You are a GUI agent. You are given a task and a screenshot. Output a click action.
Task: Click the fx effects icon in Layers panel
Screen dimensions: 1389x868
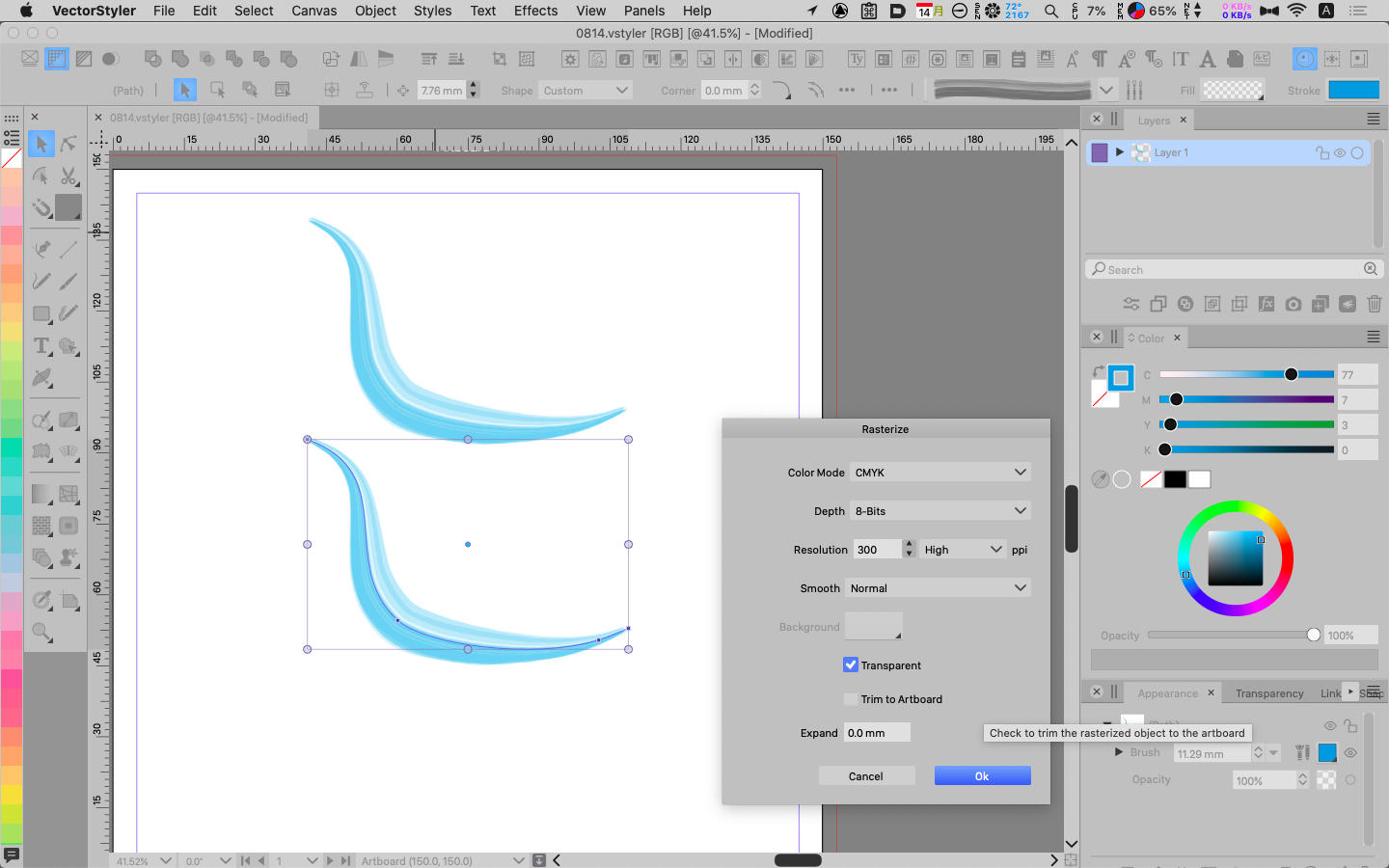coord(1266,304)
